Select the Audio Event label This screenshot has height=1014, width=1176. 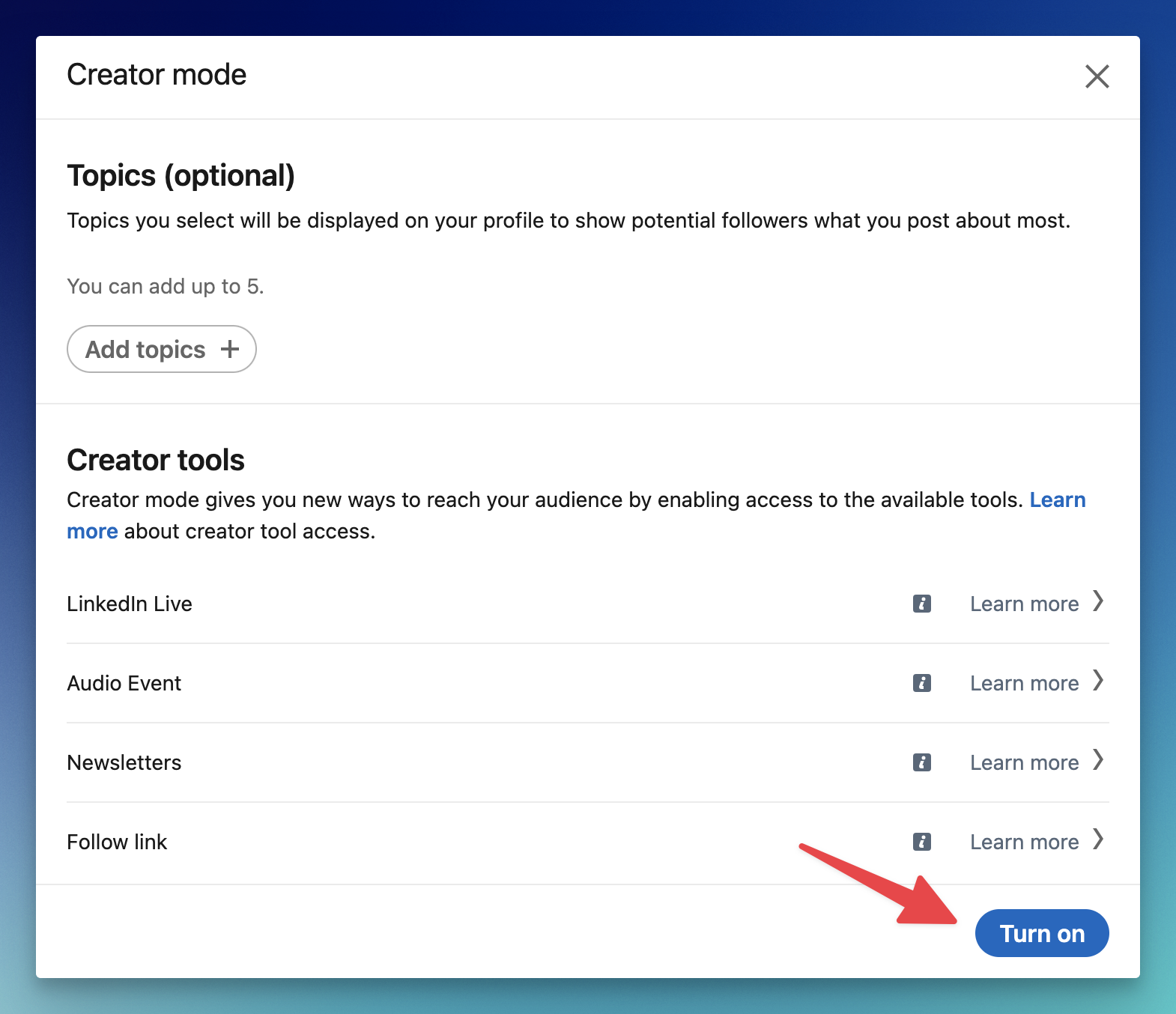(124, 683)
